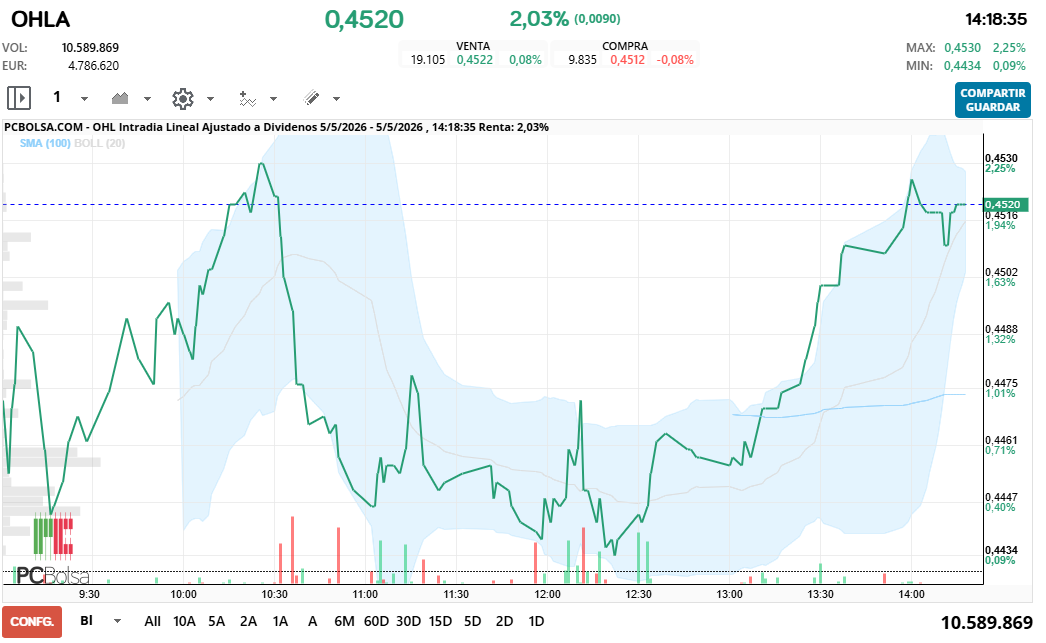Select the 6M time range
The width and height of the screenshot is (1046, 643).
(x=344, y=621)
